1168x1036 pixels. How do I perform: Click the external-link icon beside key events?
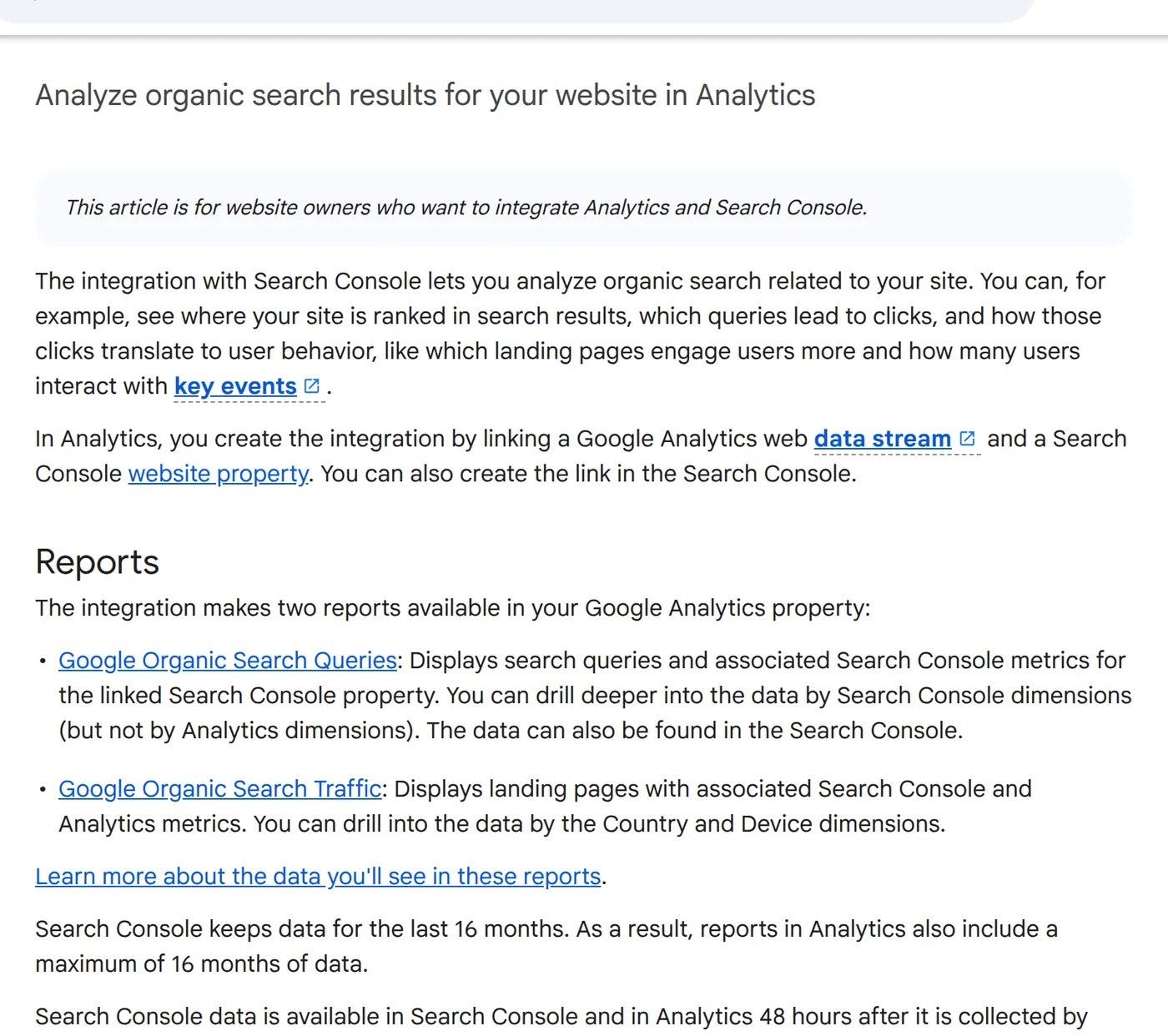point(312,386)
